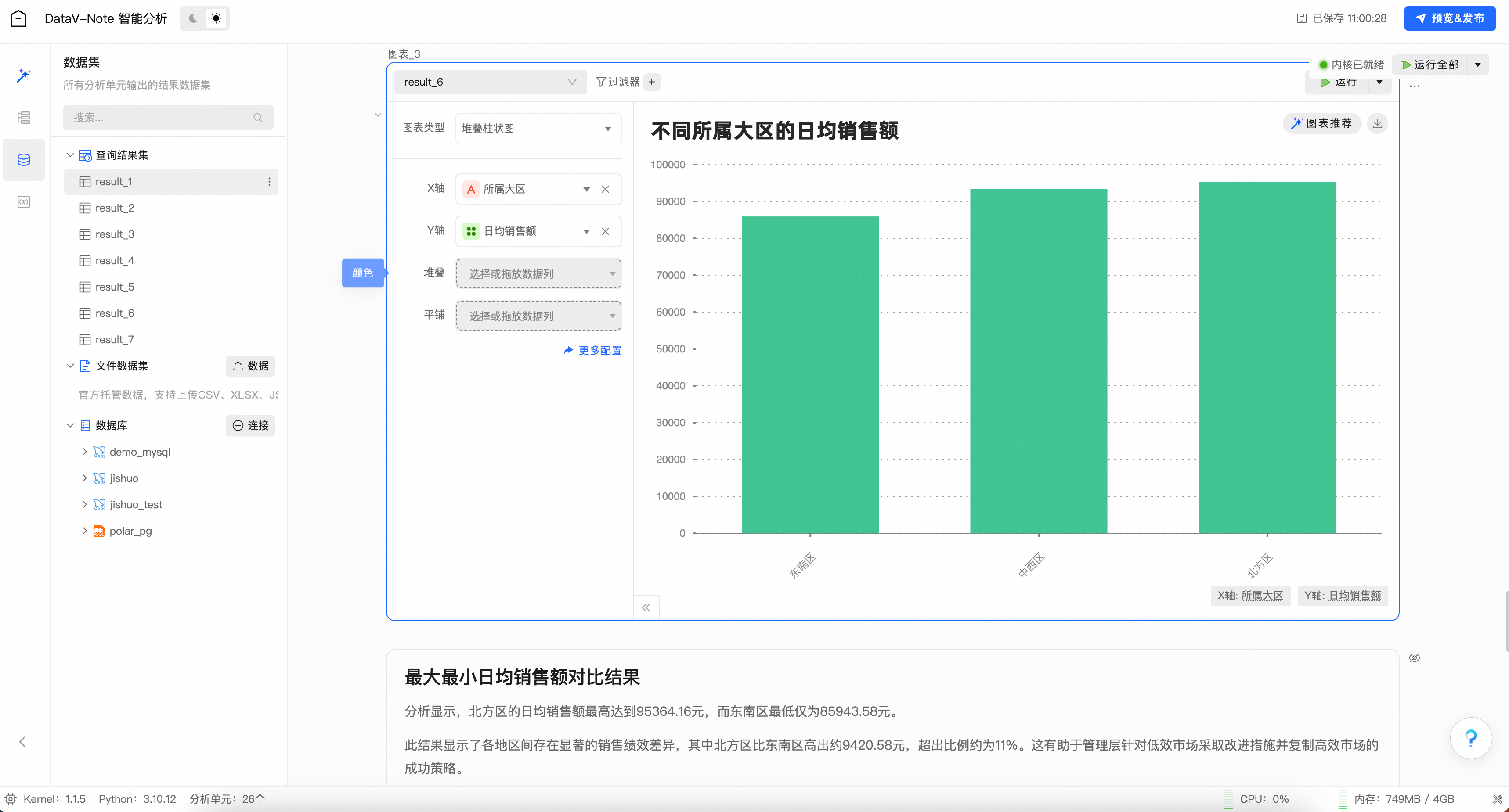Open the chart type 堆叠柱状图 dropdown
This screenshot has height=812, width=1509.
pyautogui.click(x=538, y=128)
